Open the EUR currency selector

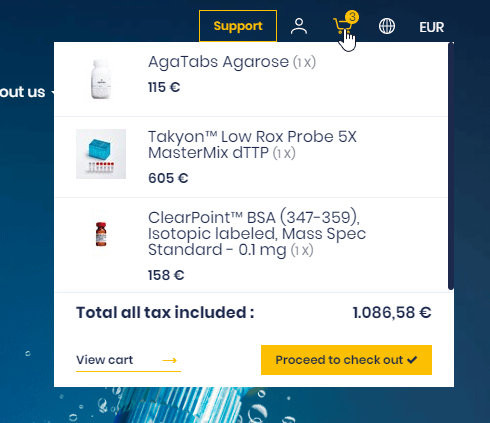click(432, 27)
